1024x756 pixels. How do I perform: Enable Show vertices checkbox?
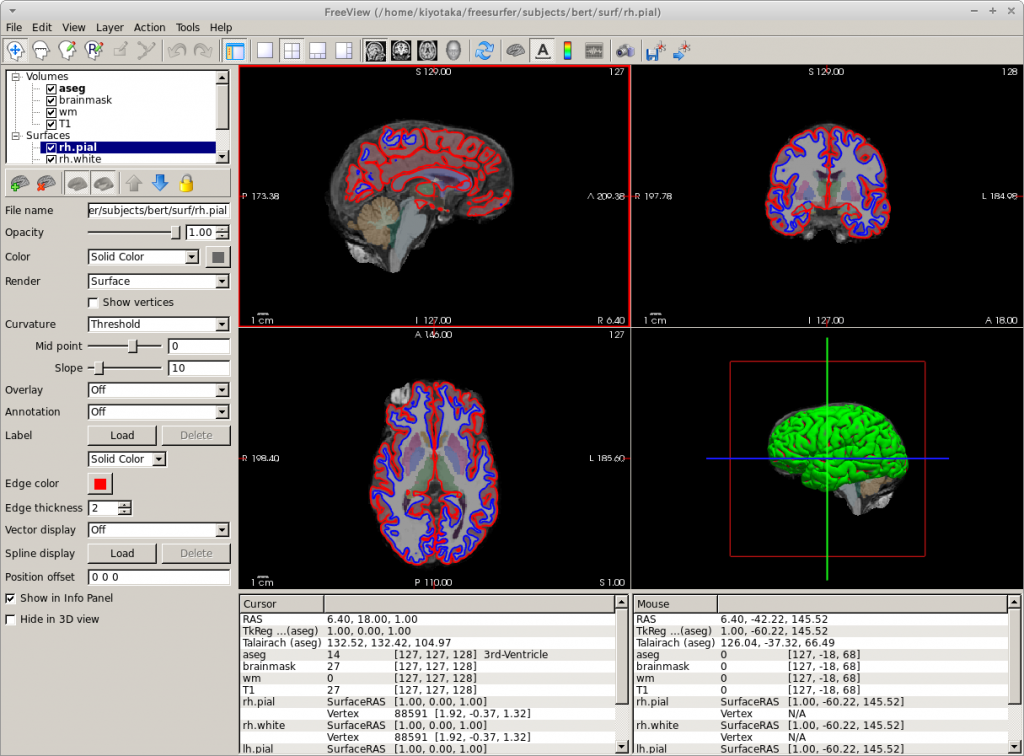tap(94, 302)
